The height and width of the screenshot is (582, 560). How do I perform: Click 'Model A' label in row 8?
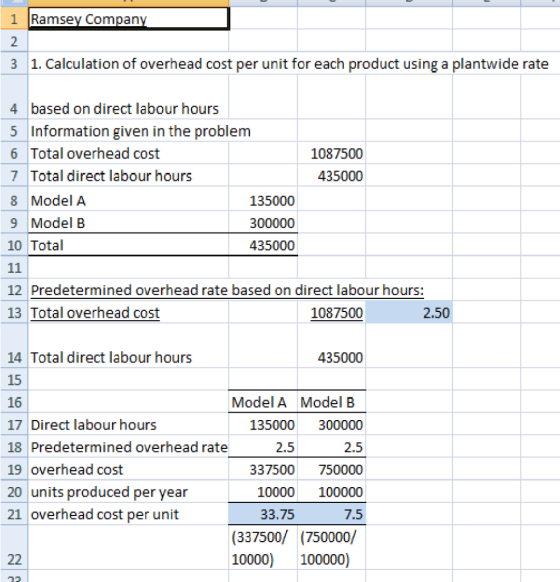[58, 200]
